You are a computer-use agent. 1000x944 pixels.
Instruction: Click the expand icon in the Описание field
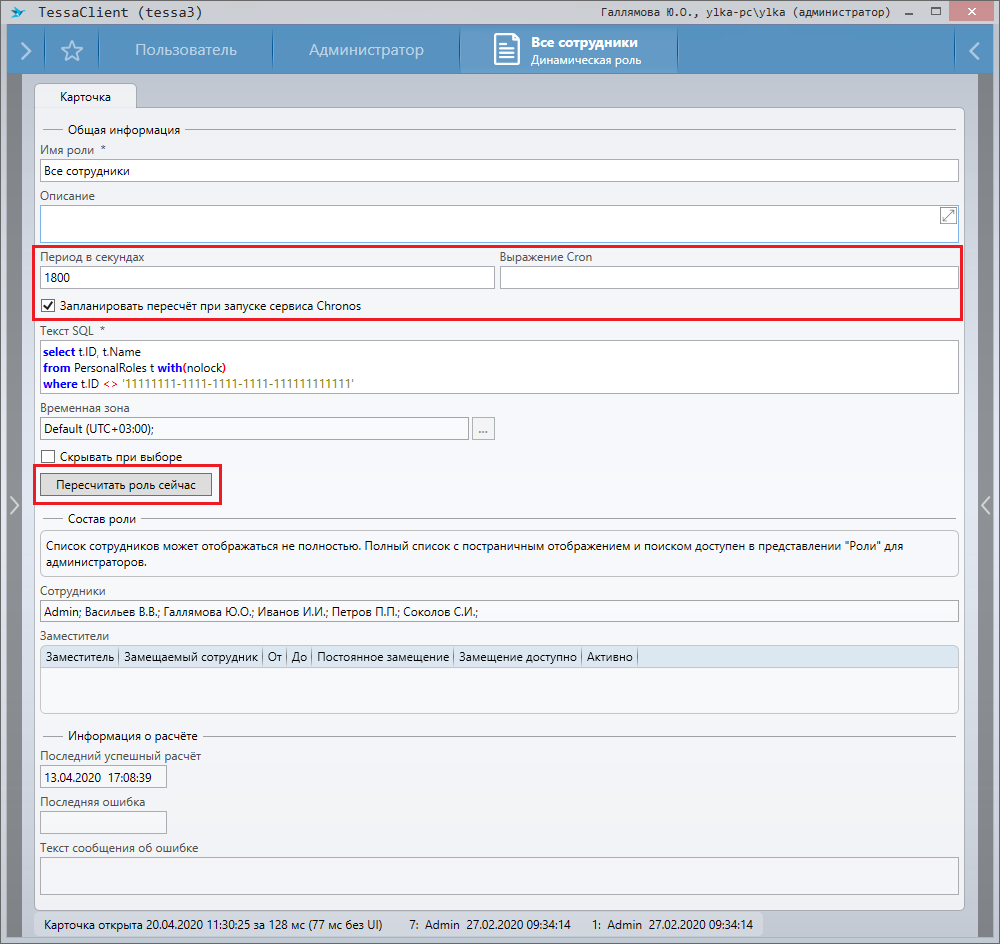coord(948,215)
